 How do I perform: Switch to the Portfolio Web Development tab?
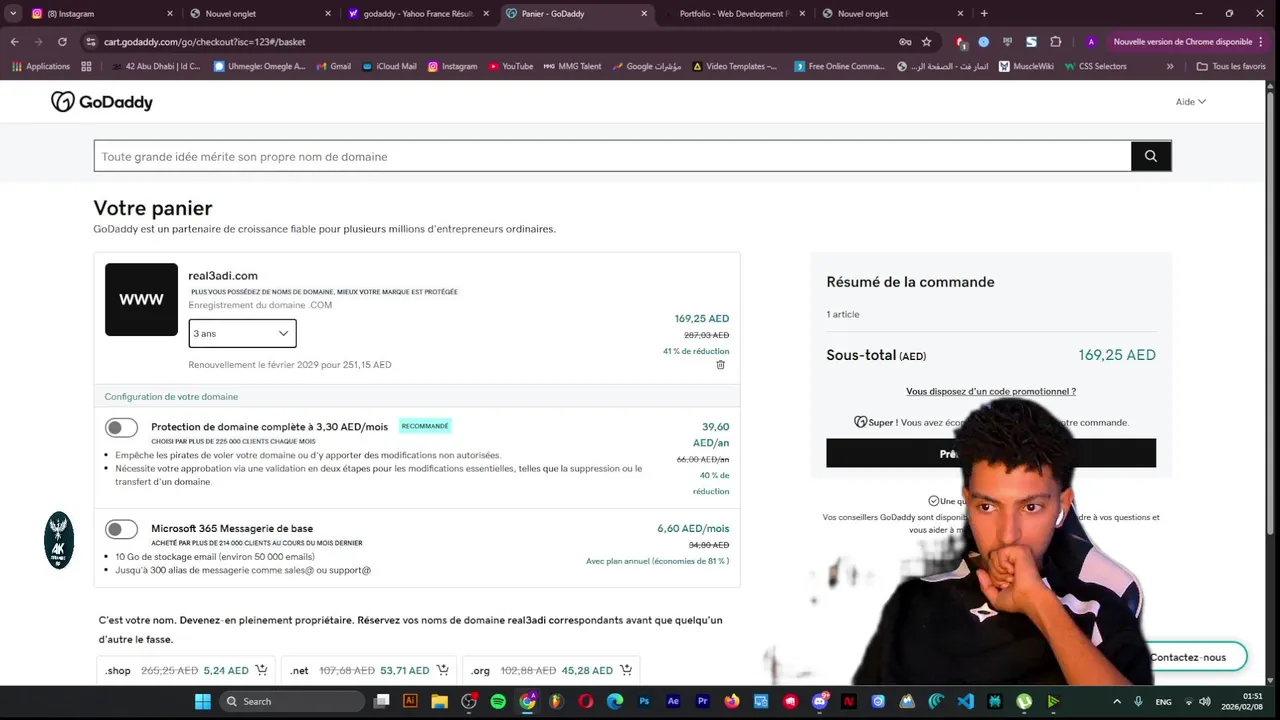click(x=735, y=14)
